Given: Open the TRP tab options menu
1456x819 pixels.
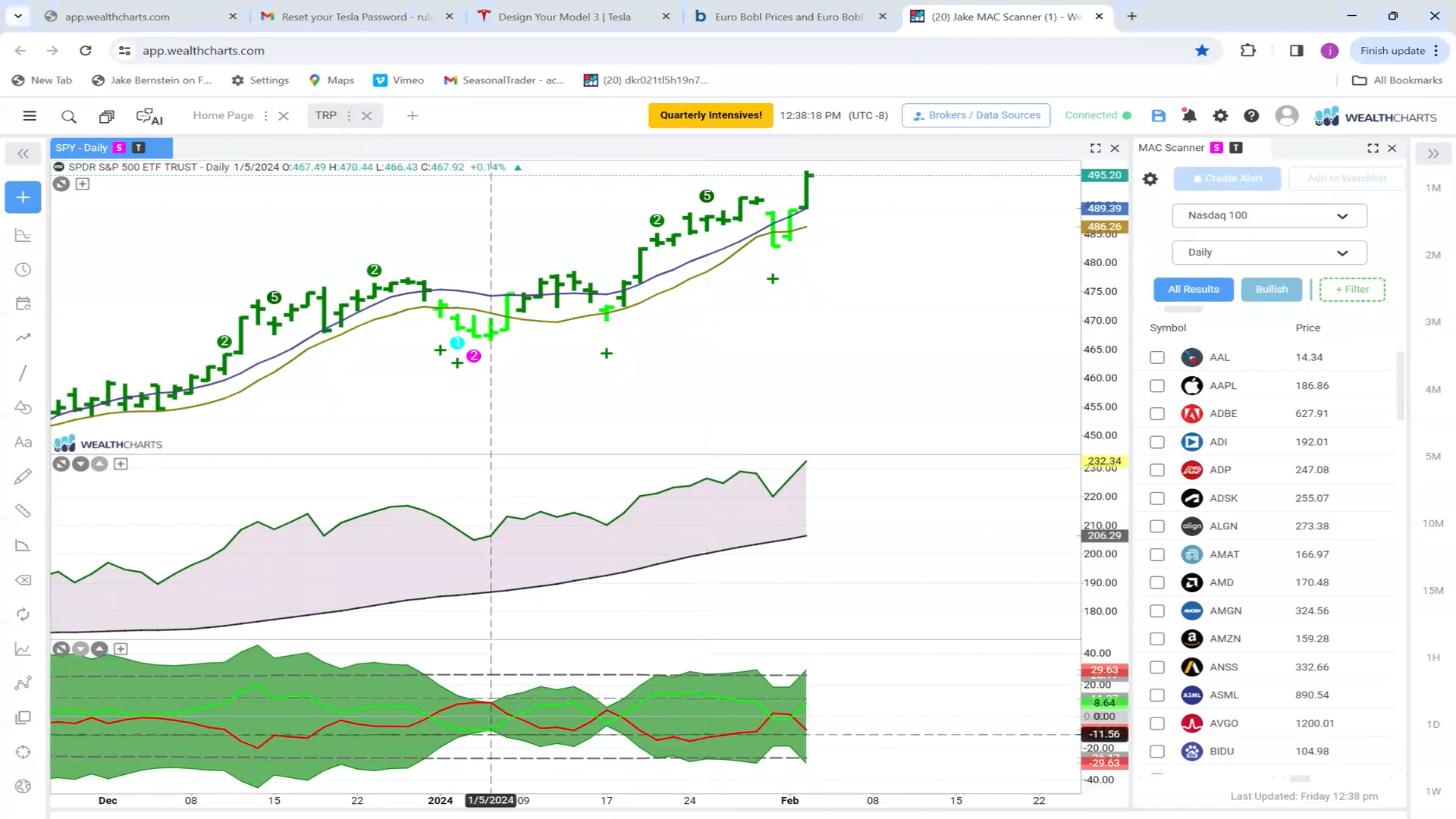Looking at the screenshot, I should [x=349, y=116].
